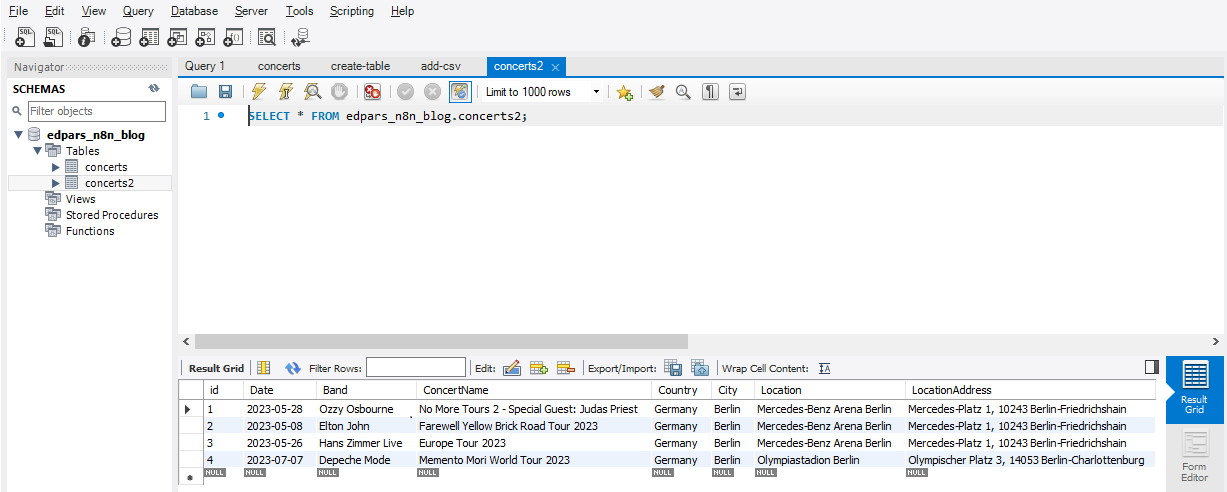1227x492 pixels.
Task: Expand the concerts table tree node
Action: pyautogui.click(x=56, y=167)
